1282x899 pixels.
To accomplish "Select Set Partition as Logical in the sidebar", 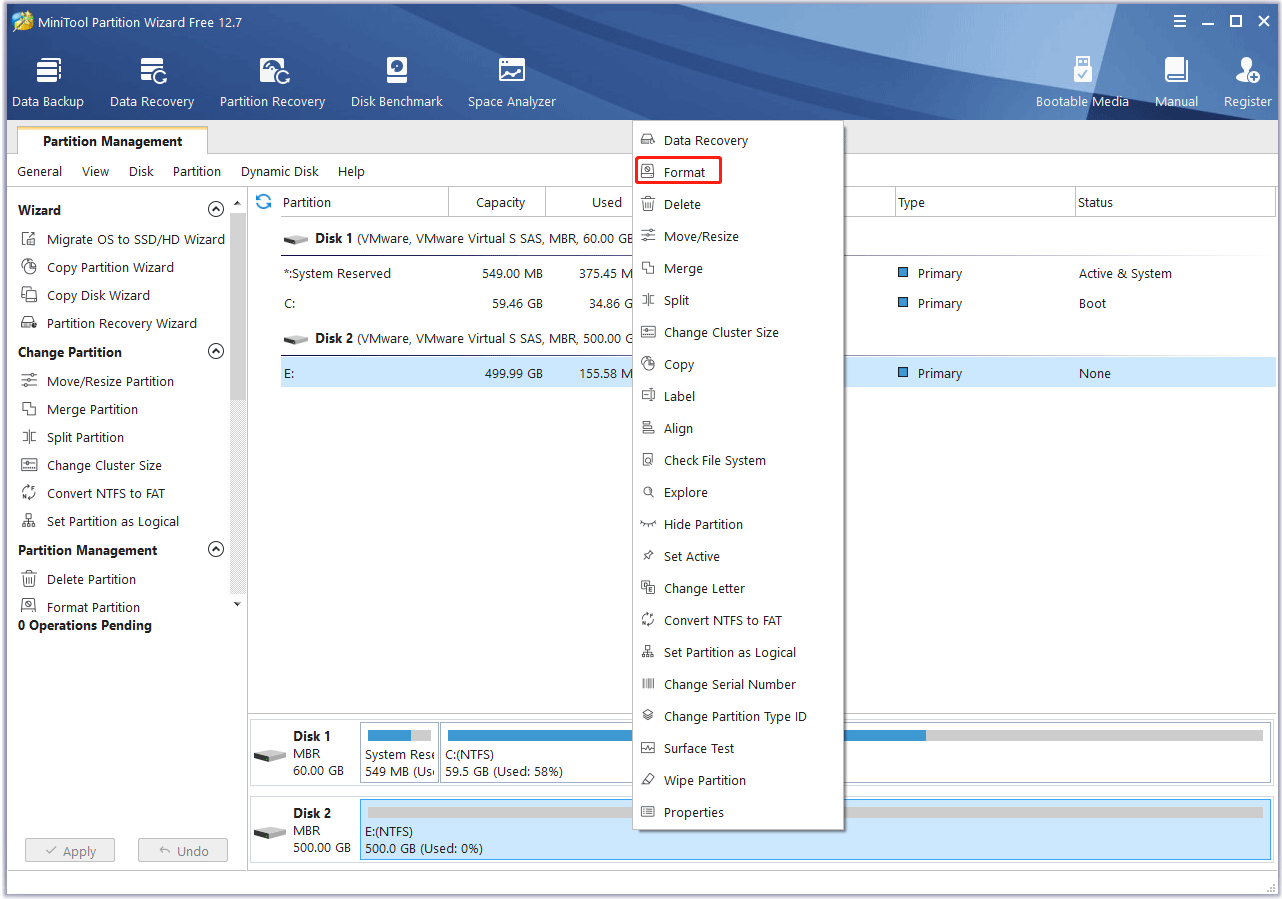I will (x=101, y=521).
